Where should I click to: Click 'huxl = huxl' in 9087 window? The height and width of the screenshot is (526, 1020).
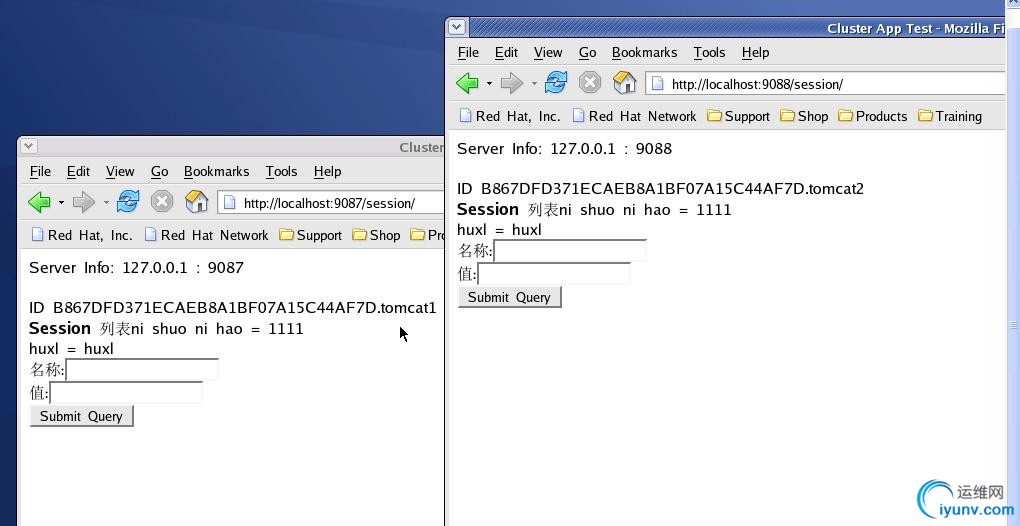72,349
